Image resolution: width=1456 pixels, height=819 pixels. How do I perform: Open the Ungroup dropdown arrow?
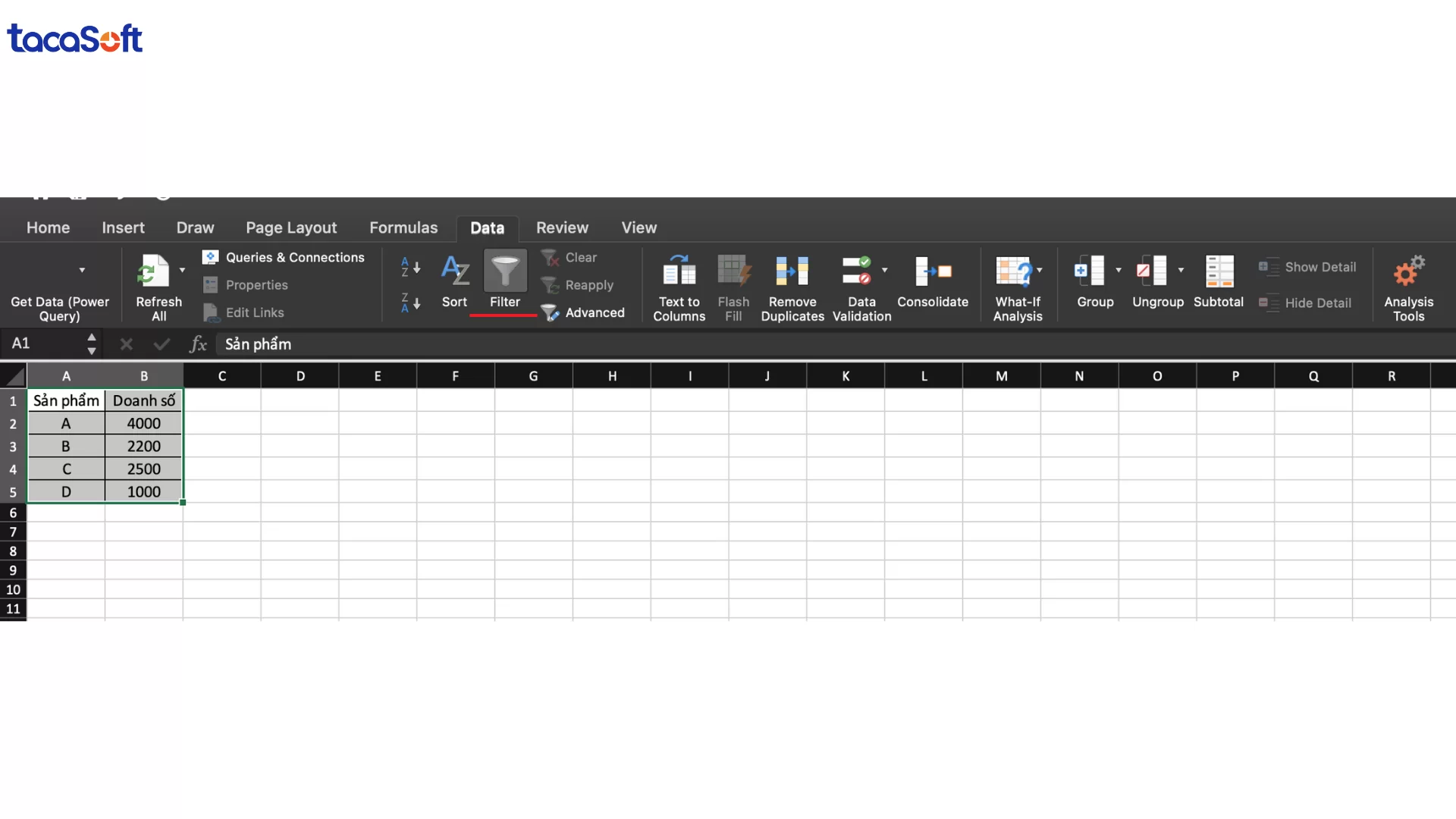1181,270
